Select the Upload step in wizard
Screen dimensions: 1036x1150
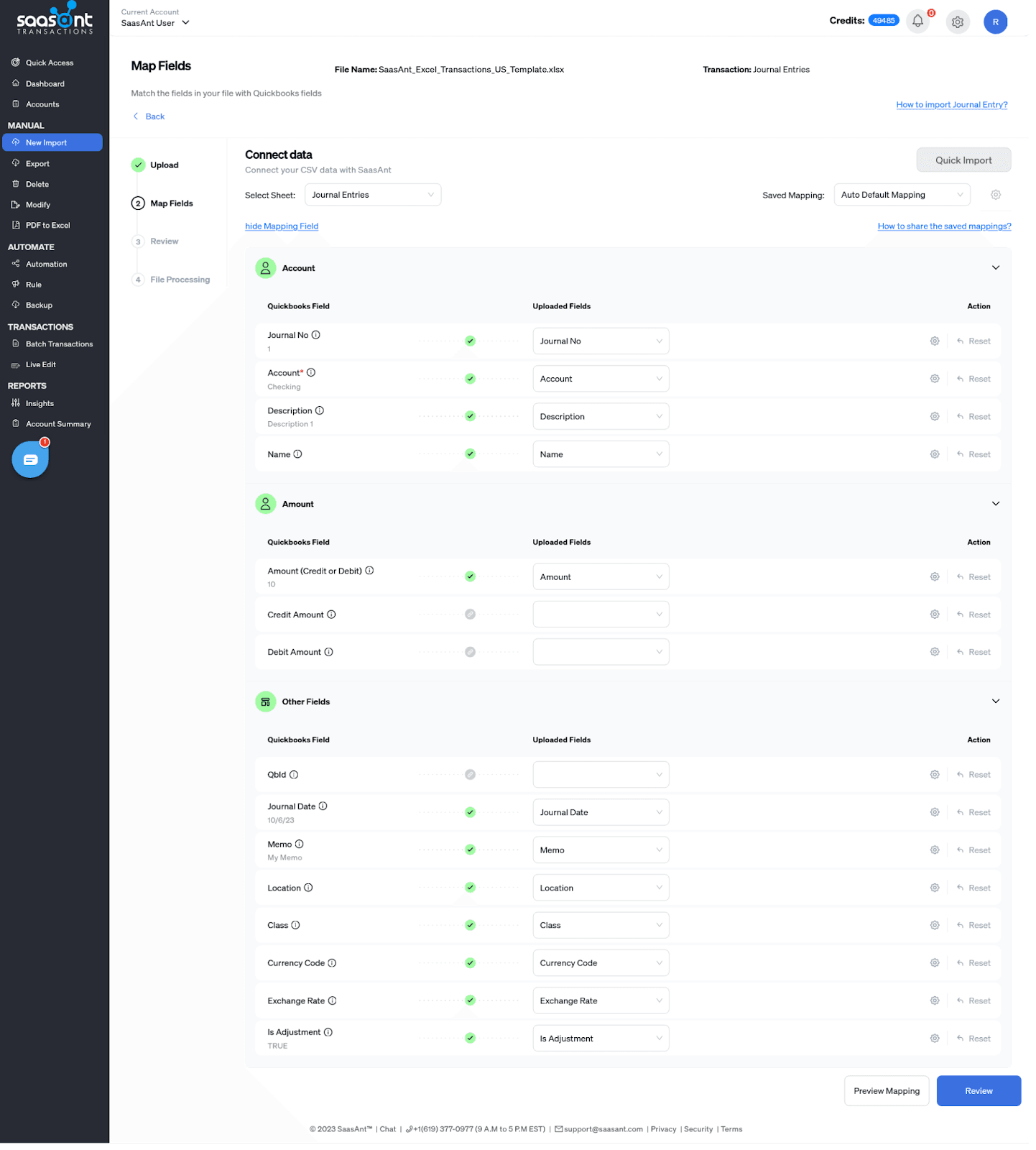pos(157,166)
